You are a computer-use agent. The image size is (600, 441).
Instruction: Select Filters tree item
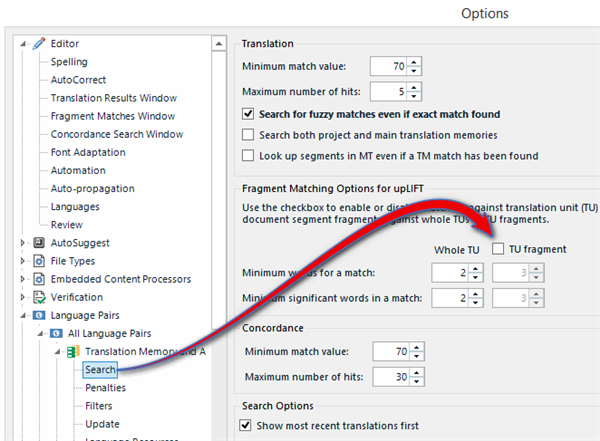tap(99, 406)
